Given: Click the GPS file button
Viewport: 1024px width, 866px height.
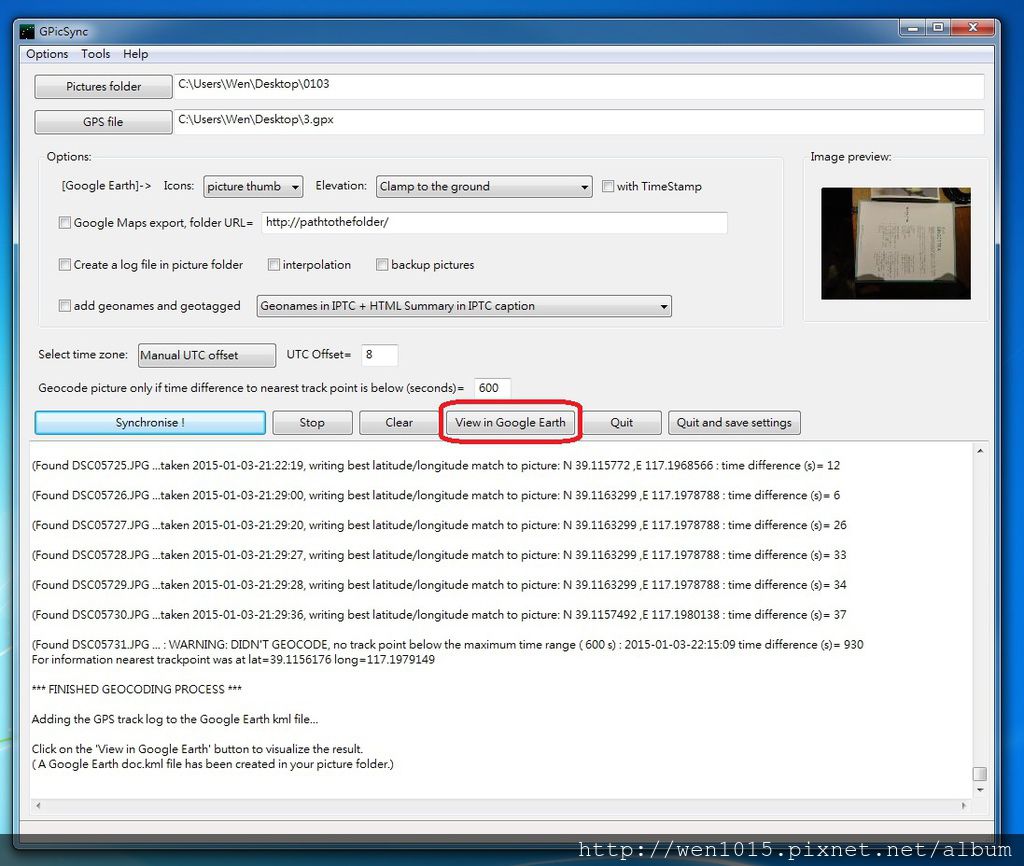Looking at the screenshot, I should click(103, 121).
